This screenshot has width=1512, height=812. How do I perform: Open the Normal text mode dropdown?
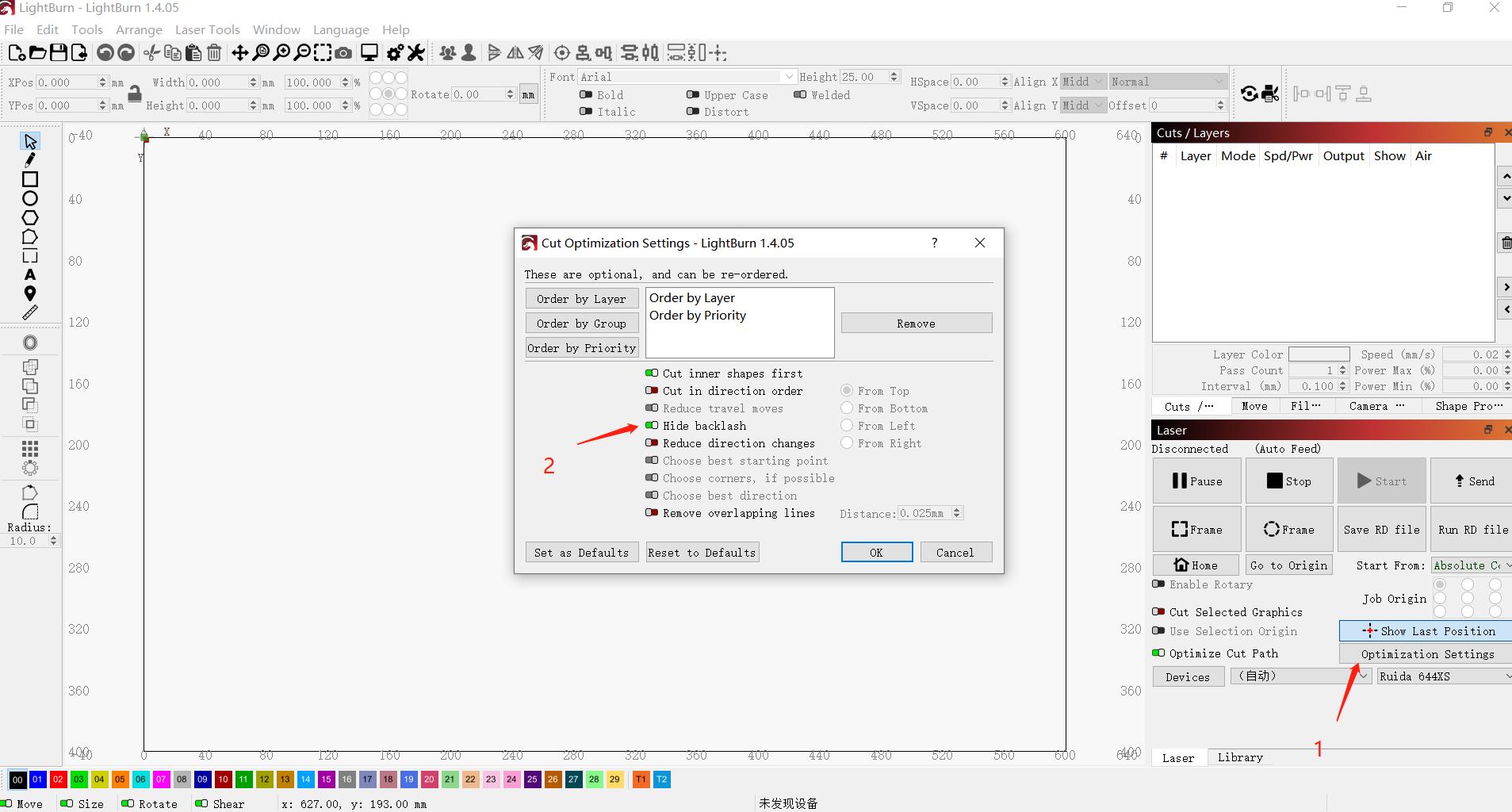[1168, 82]
